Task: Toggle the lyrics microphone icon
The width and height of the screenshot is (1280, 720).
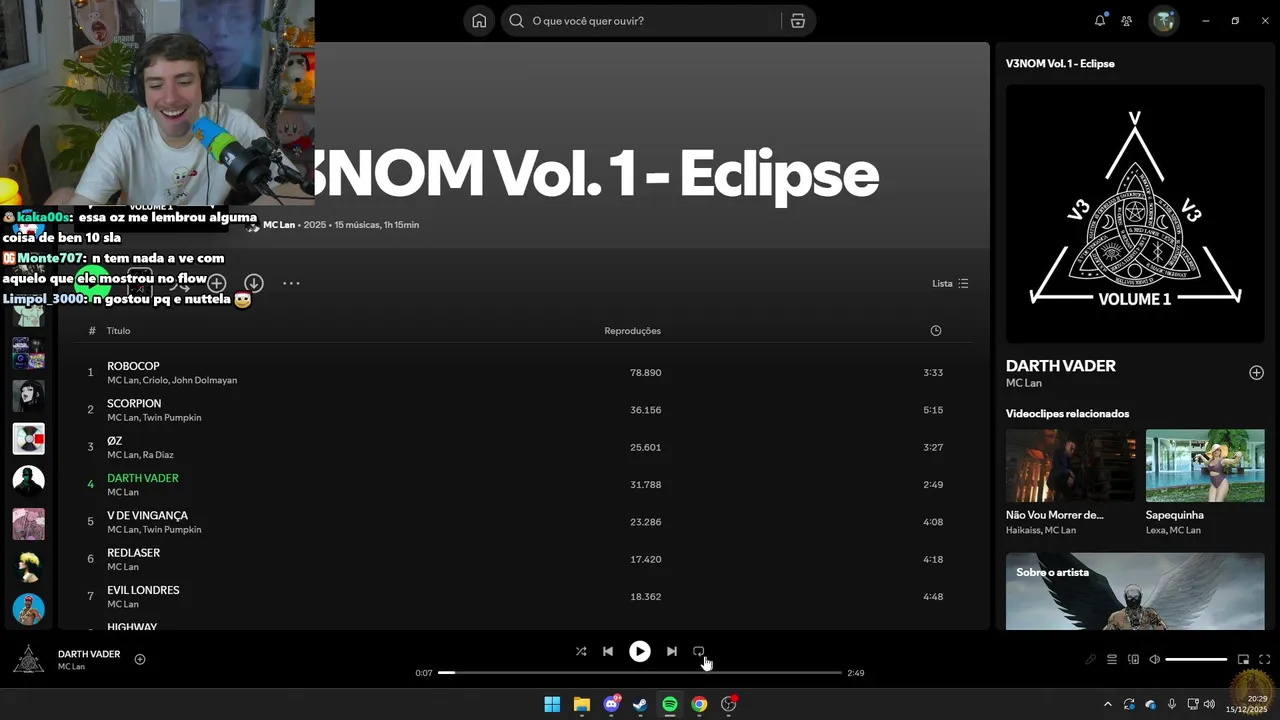Action: click(1091, 660)
